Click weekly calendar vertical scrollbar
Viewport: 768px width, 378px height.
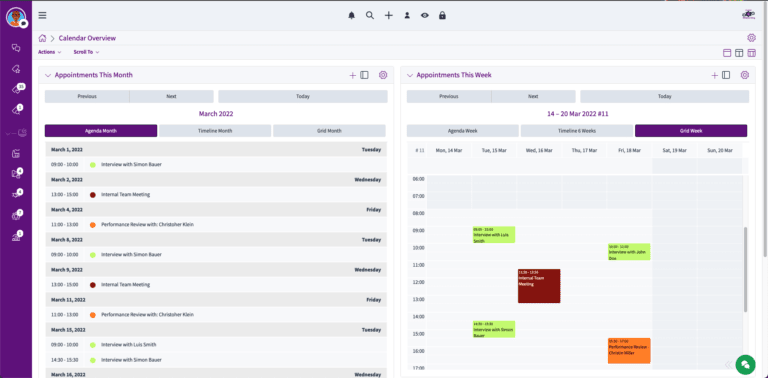tap(745, 269)
